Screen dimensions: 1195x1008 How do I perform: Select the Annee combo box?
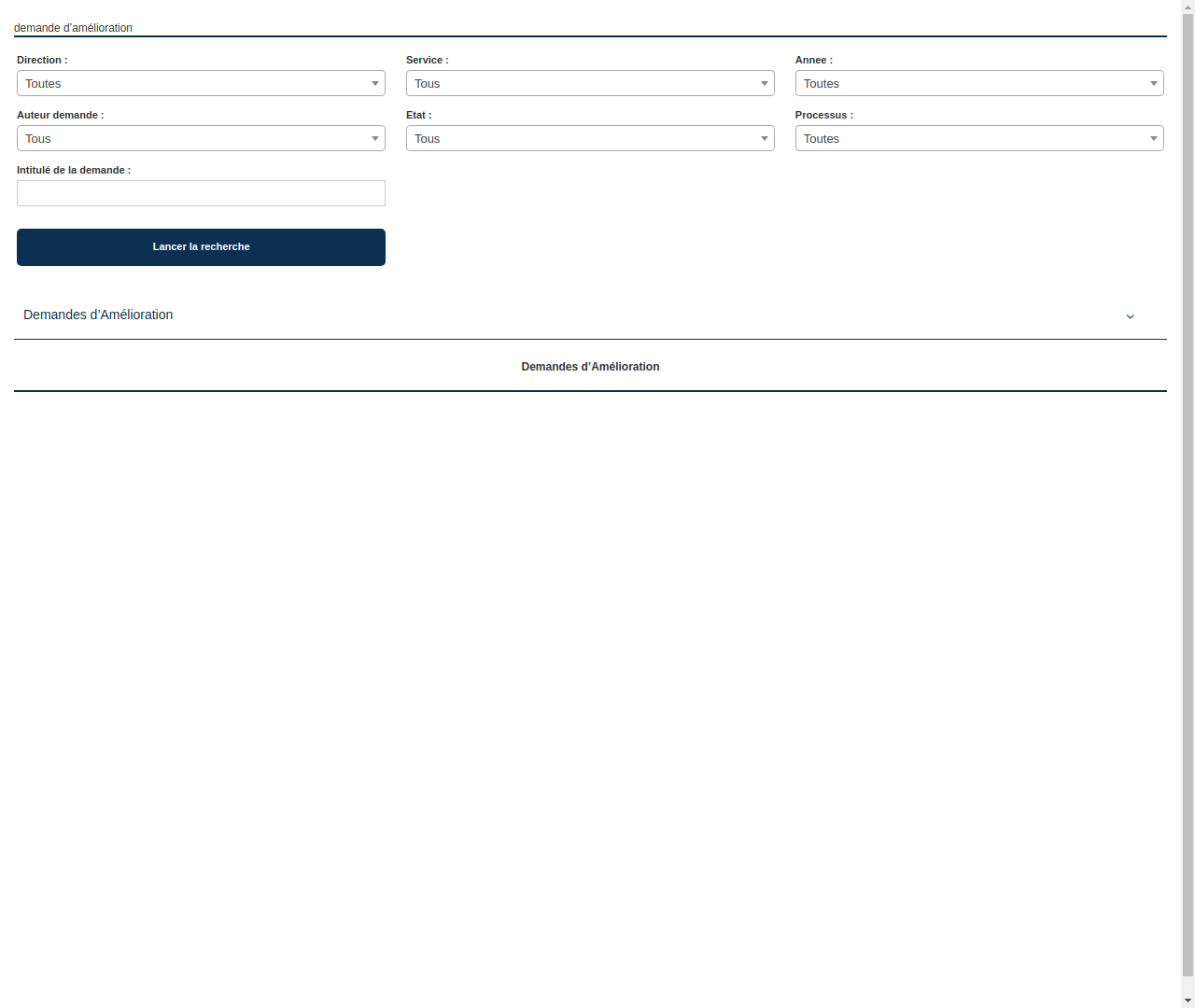(979, 83)
